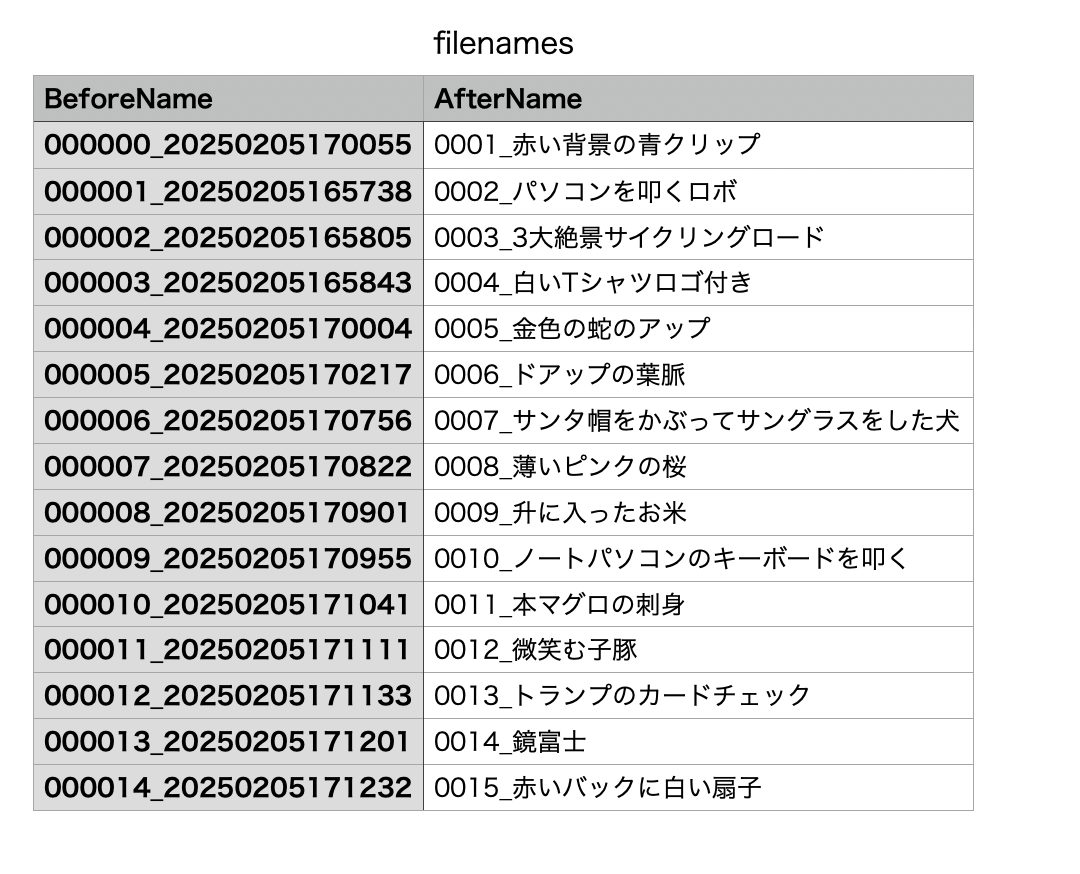The width and height of the screenshot is (1080, 874).
Task: Select cell 0015_赤いバックに白い扇子
Action: point(698,787)
